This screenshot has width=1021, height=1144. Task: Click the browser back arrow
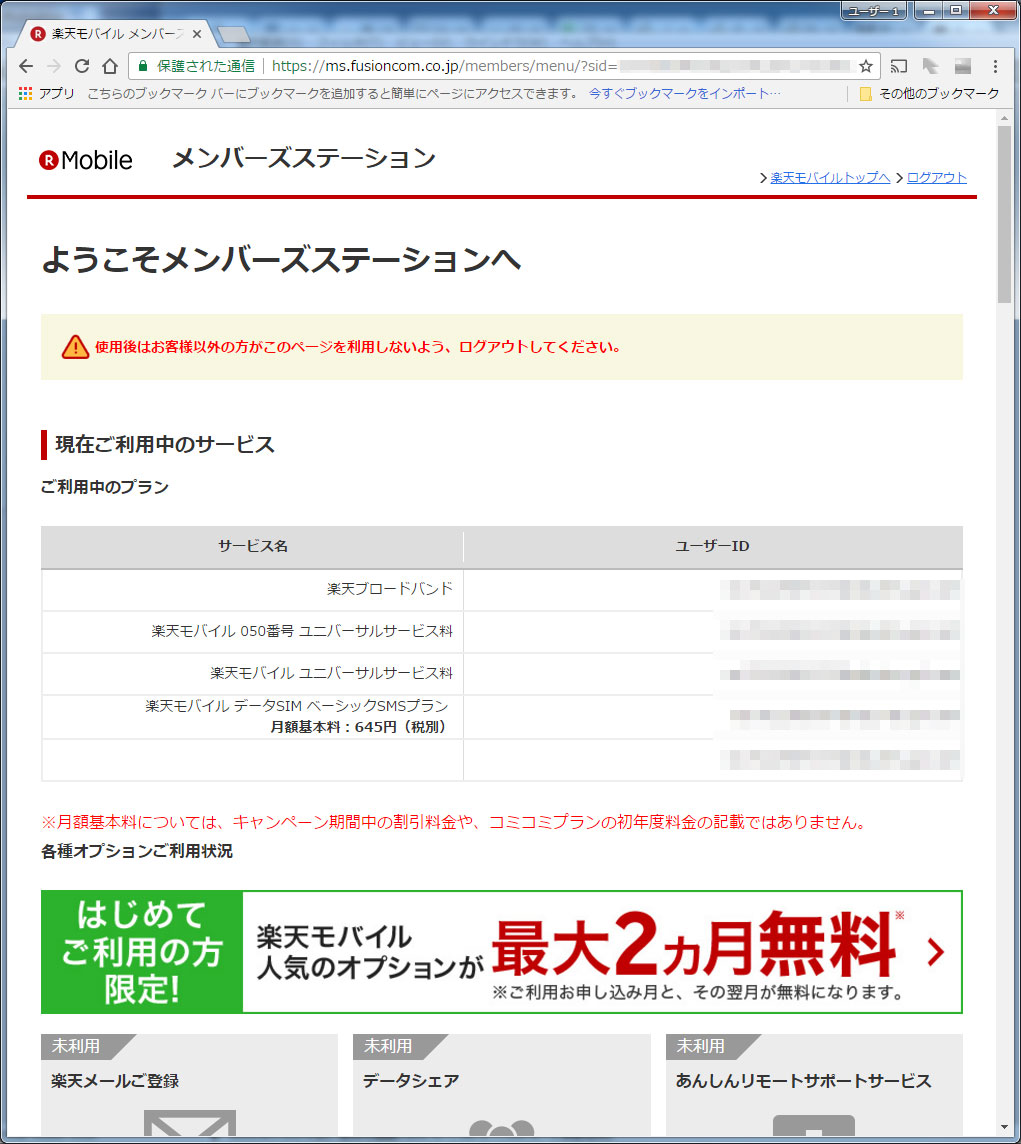(26, 66)
